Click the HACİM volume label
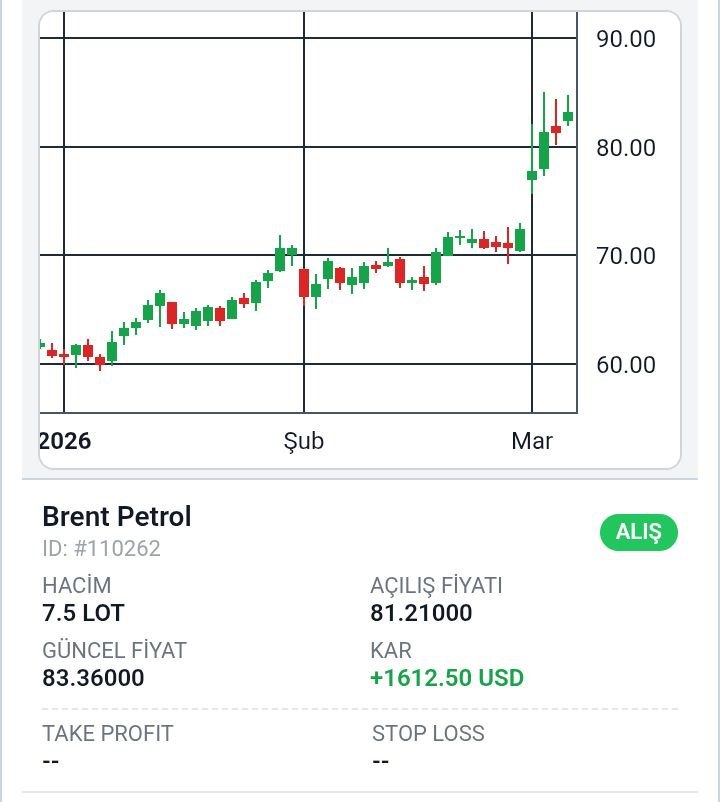The width and height of the screenshot is (720, 802). pyautogui.click(x=76, y=585)
